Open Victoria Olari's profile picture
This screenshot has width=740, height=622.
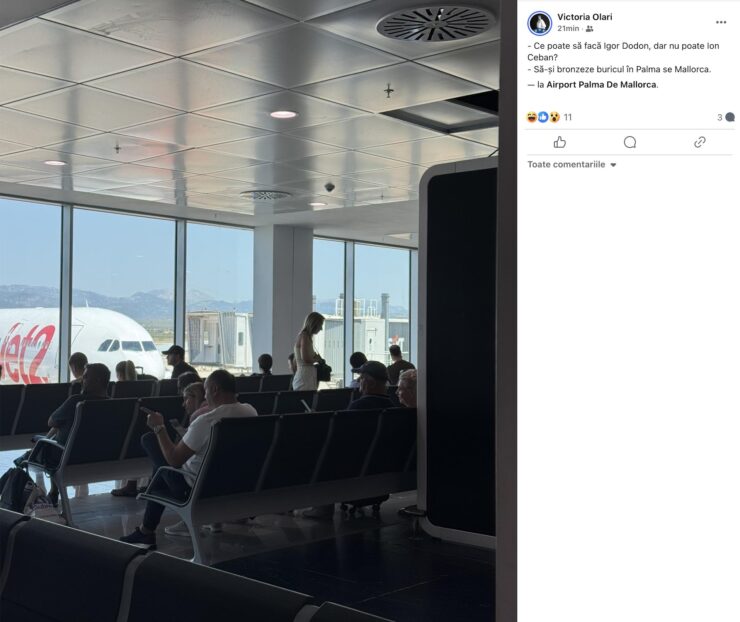coord(539,23)
